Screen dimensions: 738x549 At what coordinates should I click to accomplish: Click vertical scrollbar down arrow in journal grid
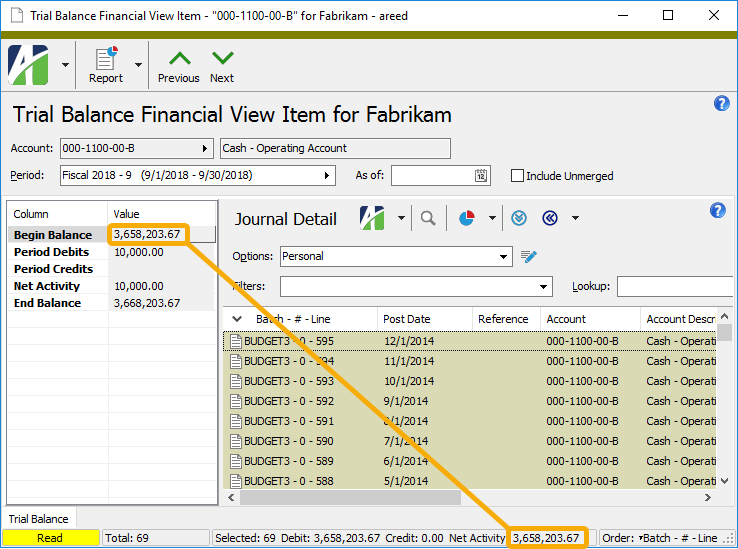pyautogui.click(x=725, y=481)
